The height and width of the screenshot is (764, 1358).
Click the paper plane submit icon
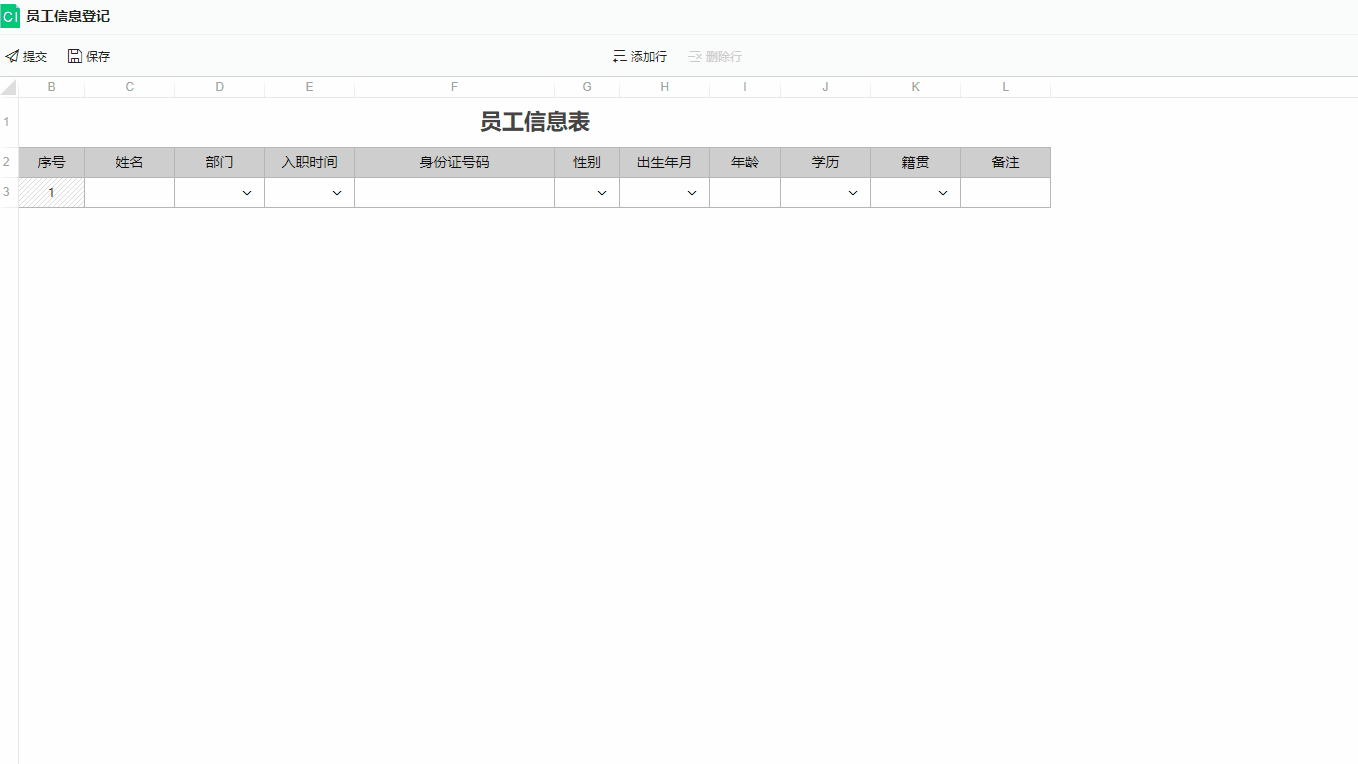point(10,55)
